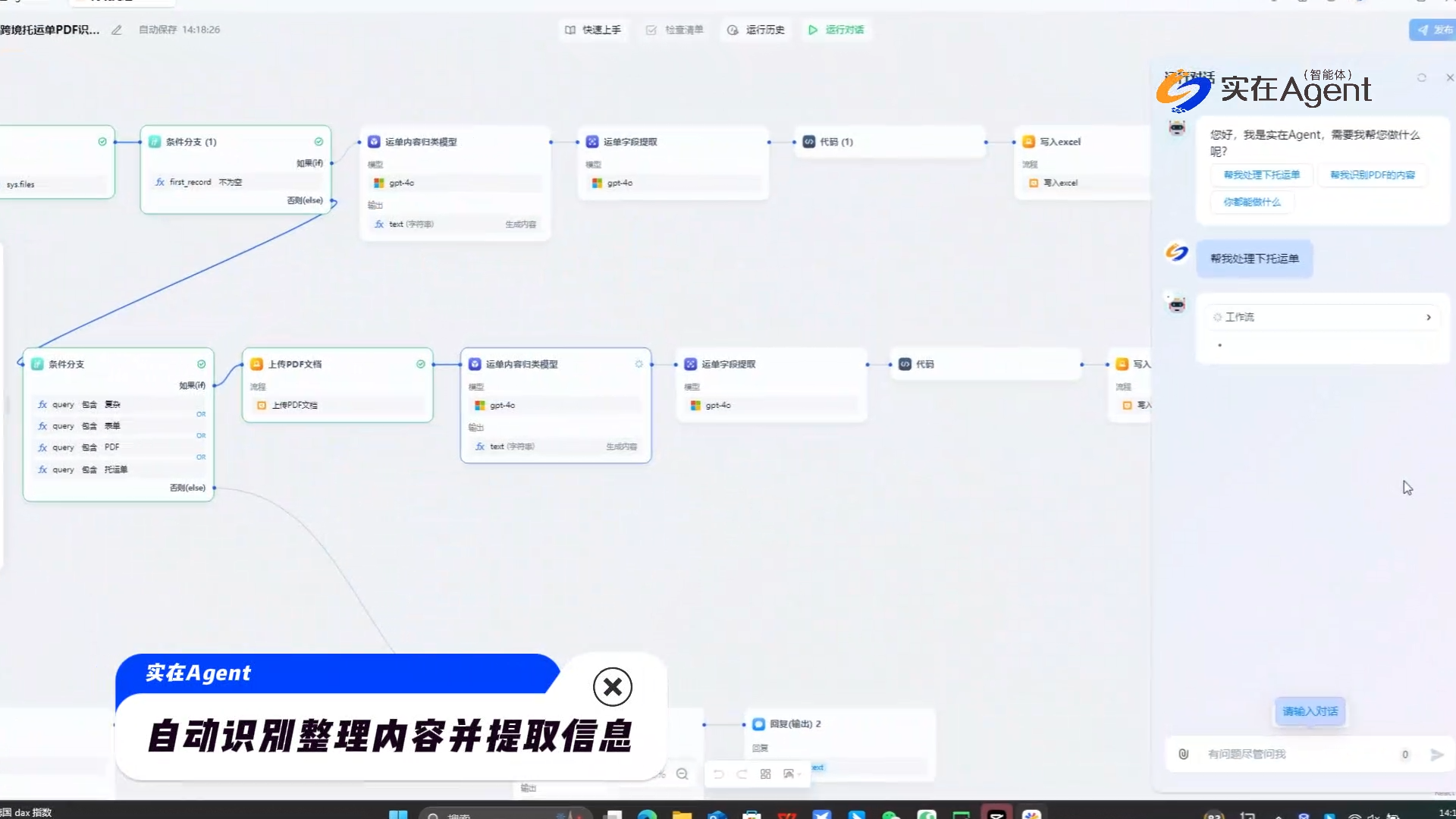Select suggestion 你都能做什么
Image resolution: width=1456 pixels, height=819 pixels.
pyautogui.click(x=1251, y=202)
